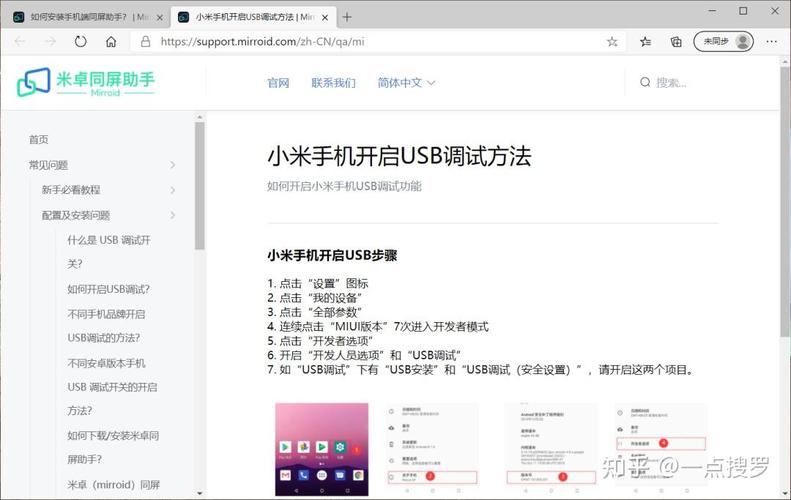Screen dimensions: 791x500
Task: Click the 未同步 profile button
Action: 723,41
